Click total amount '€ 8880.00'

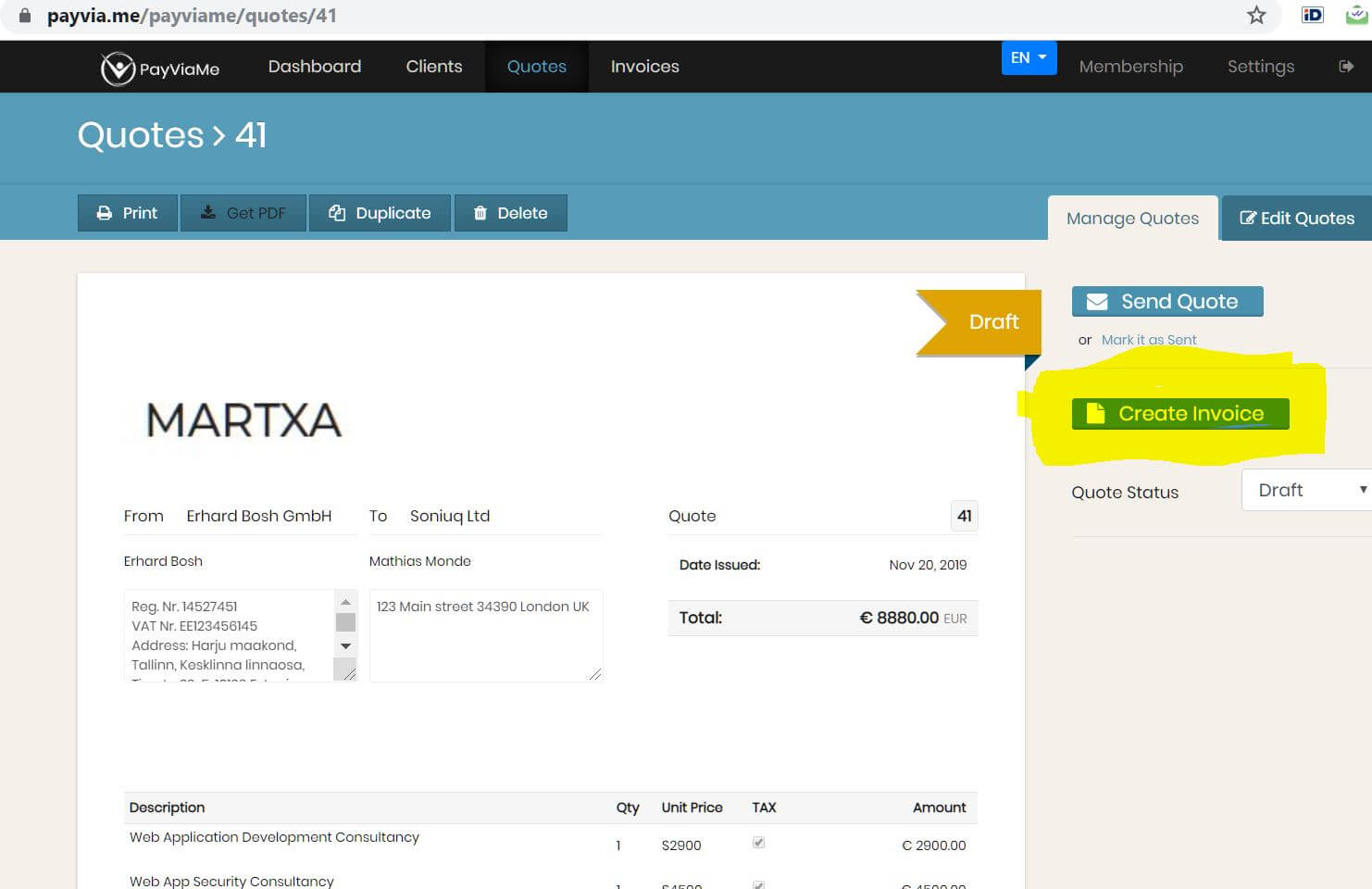(899, 618)
